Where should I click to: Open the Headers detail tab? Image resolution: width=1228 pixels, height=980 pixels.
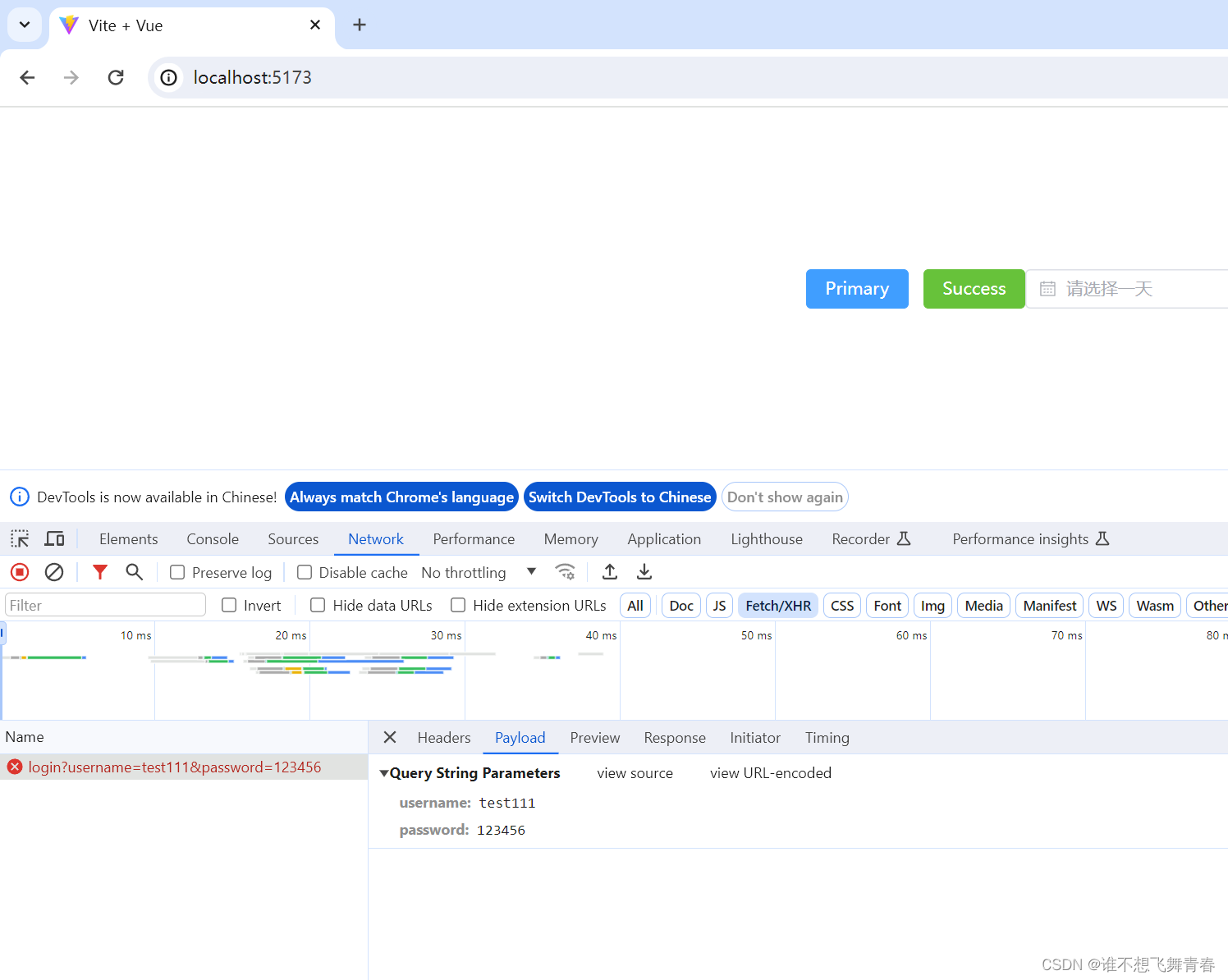444,737
